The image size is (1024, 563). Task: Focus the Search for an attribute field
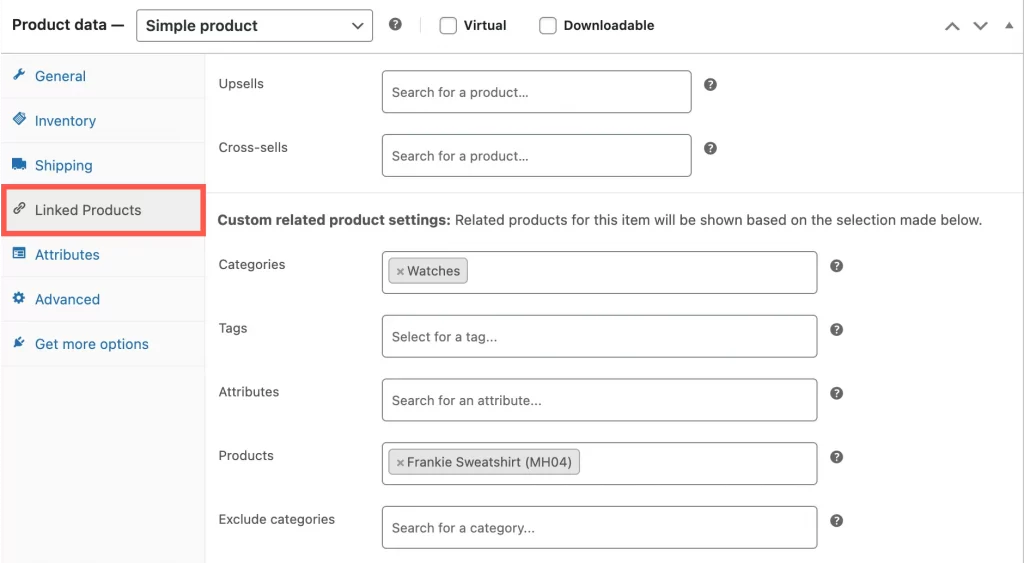coord(600,400)
